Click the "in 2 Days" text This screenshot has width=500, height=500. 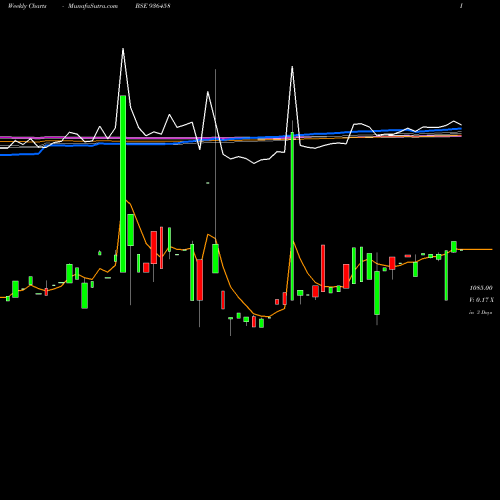[x=480, y=312]
